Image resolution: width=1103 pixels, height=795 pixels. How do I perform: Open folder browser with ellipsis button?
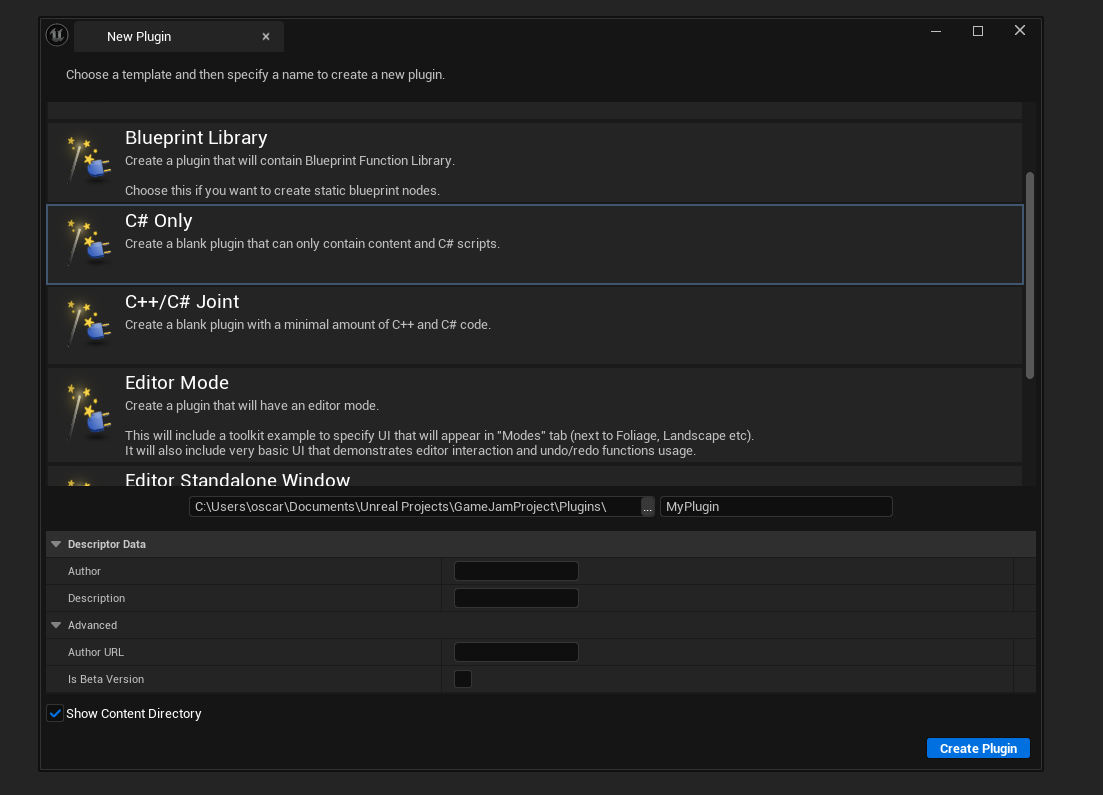point(648,507)
